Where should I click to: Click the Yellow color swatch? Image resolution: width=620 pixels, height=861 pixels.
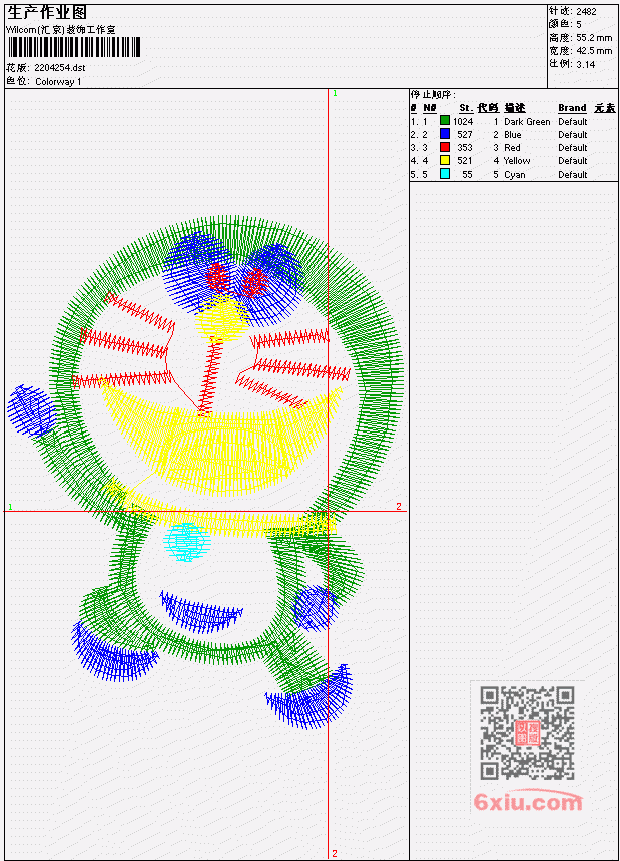pyautogui.click(x=445, y=160)
